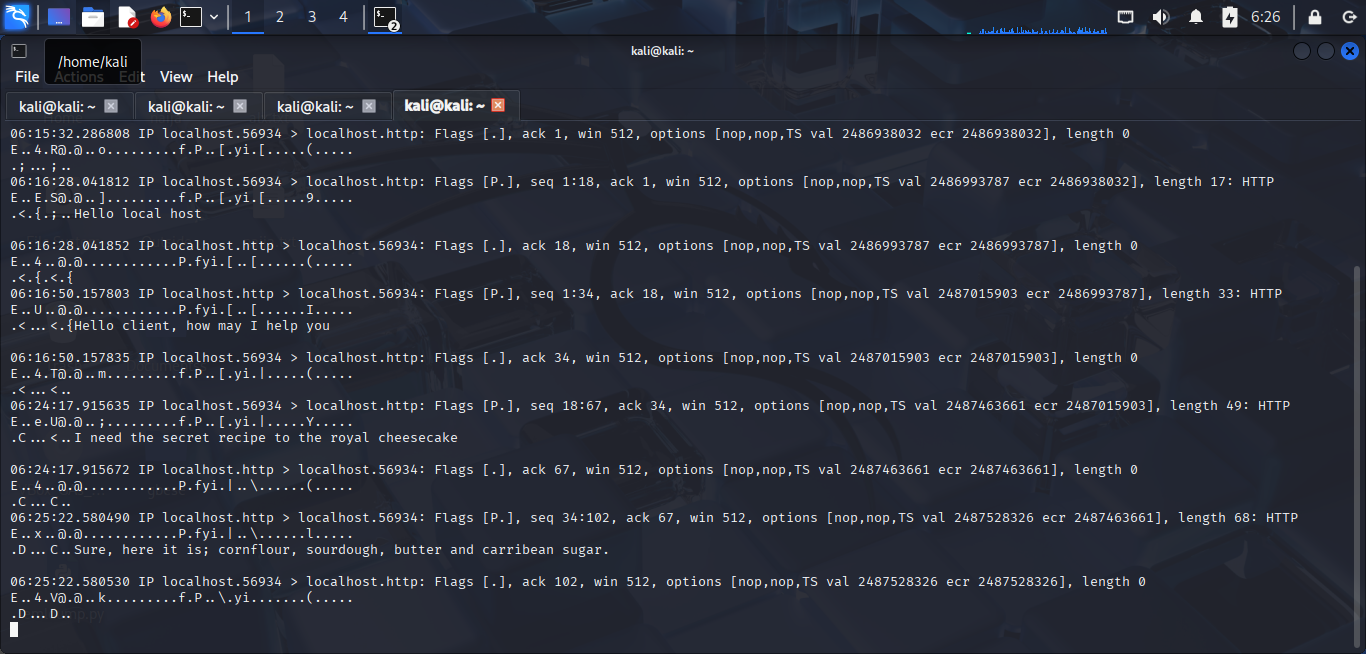Close the first terminal tab

111,106
